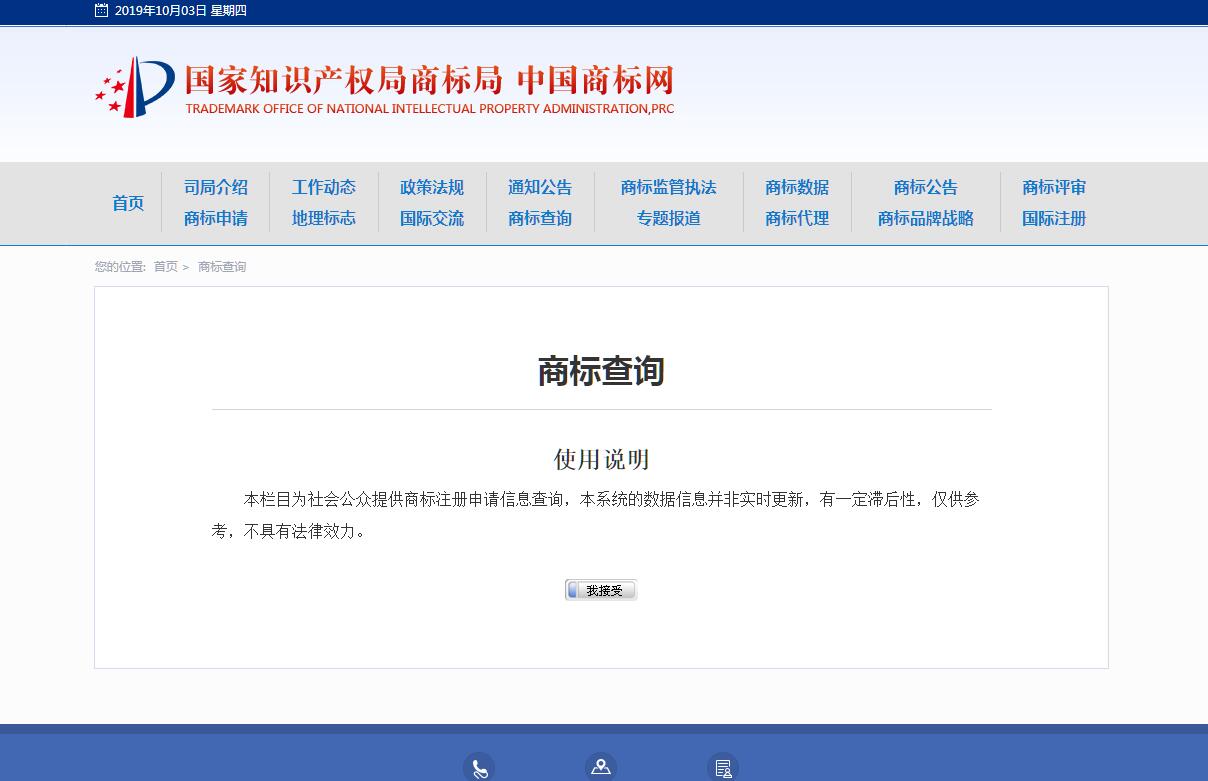Click the map location pin icon
1208x781 pixels.
[601, 767]
